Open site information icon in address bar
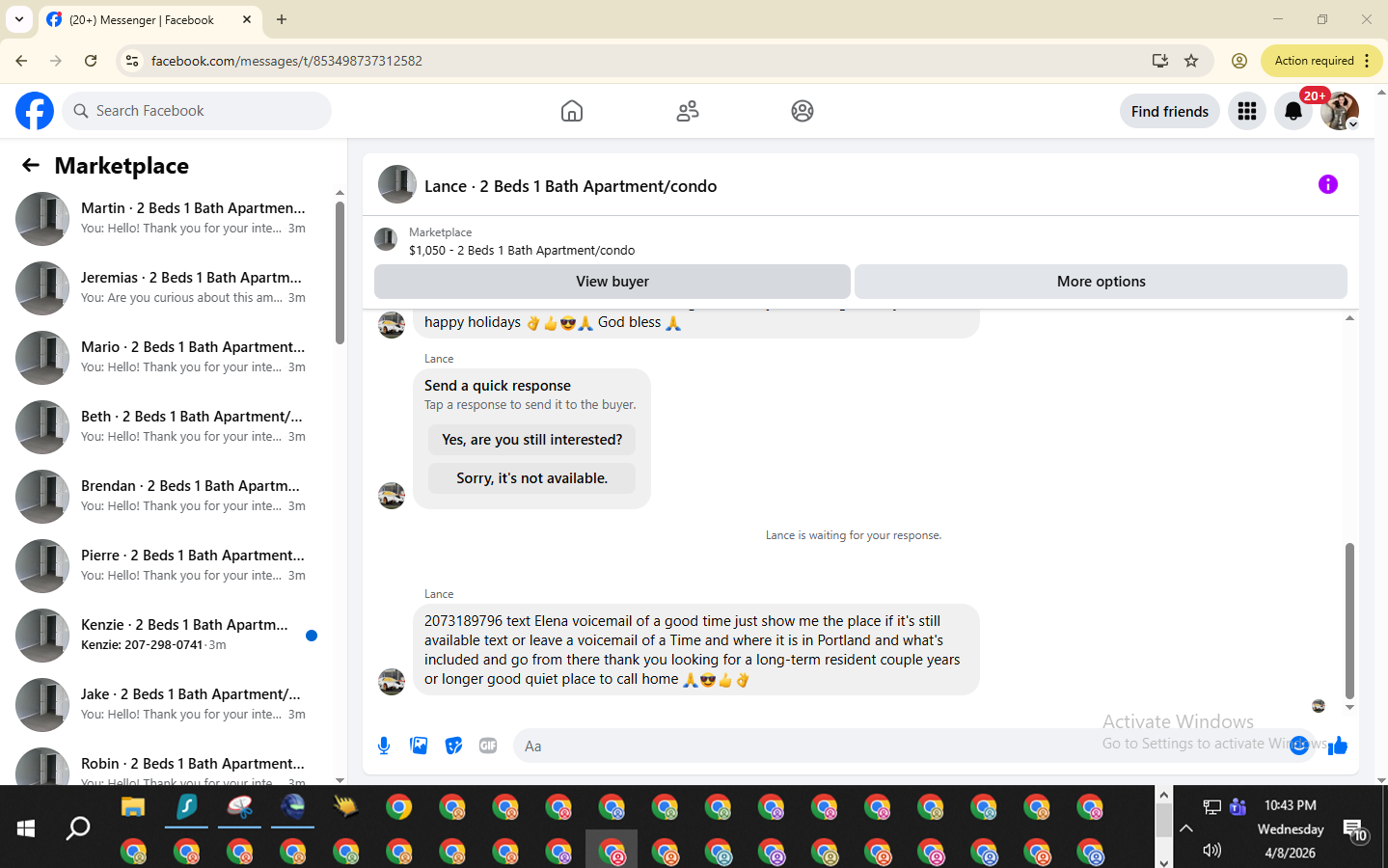The height and width of the screenshot is (868, 1388). [x=132, y=61]
